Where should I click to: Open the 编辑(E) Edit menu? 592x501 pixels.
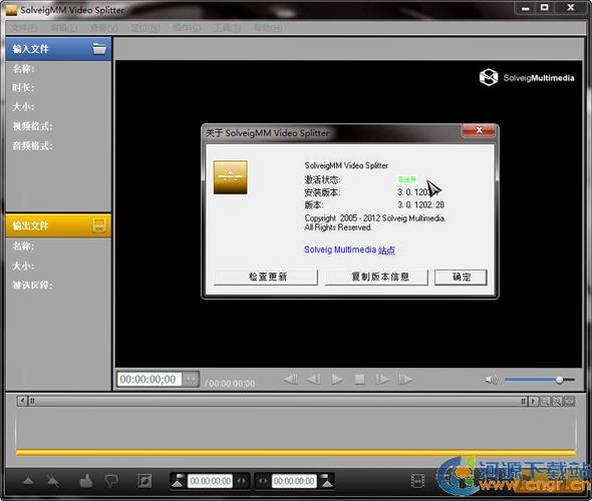point(64,28)
